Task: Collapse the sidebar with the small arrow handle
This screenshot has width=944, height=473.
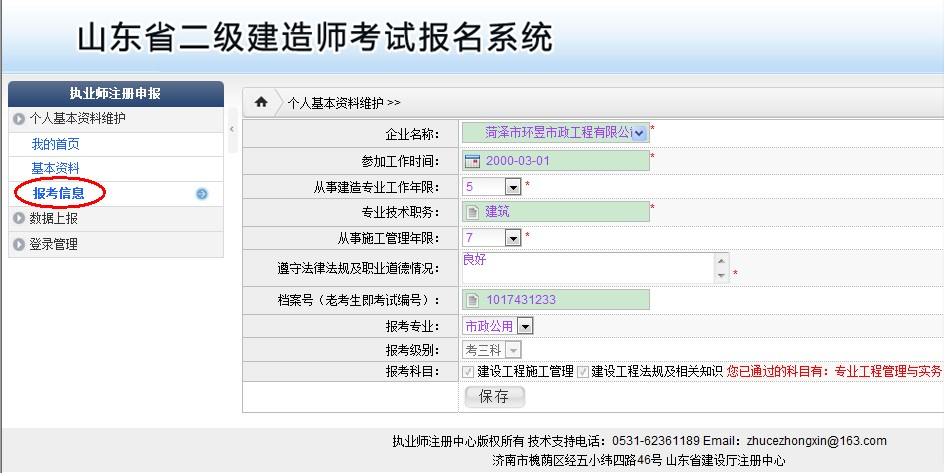Action: (x=232, y=129)
